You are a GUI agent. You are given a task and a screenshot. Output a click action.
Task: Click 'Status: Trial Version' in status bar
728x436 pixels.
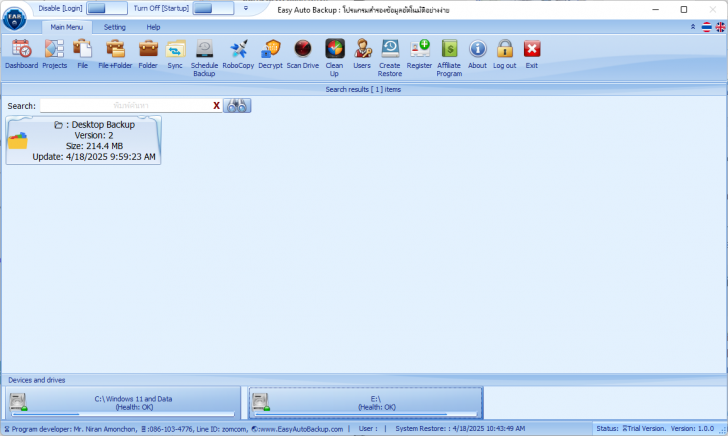tap(631, 429)
